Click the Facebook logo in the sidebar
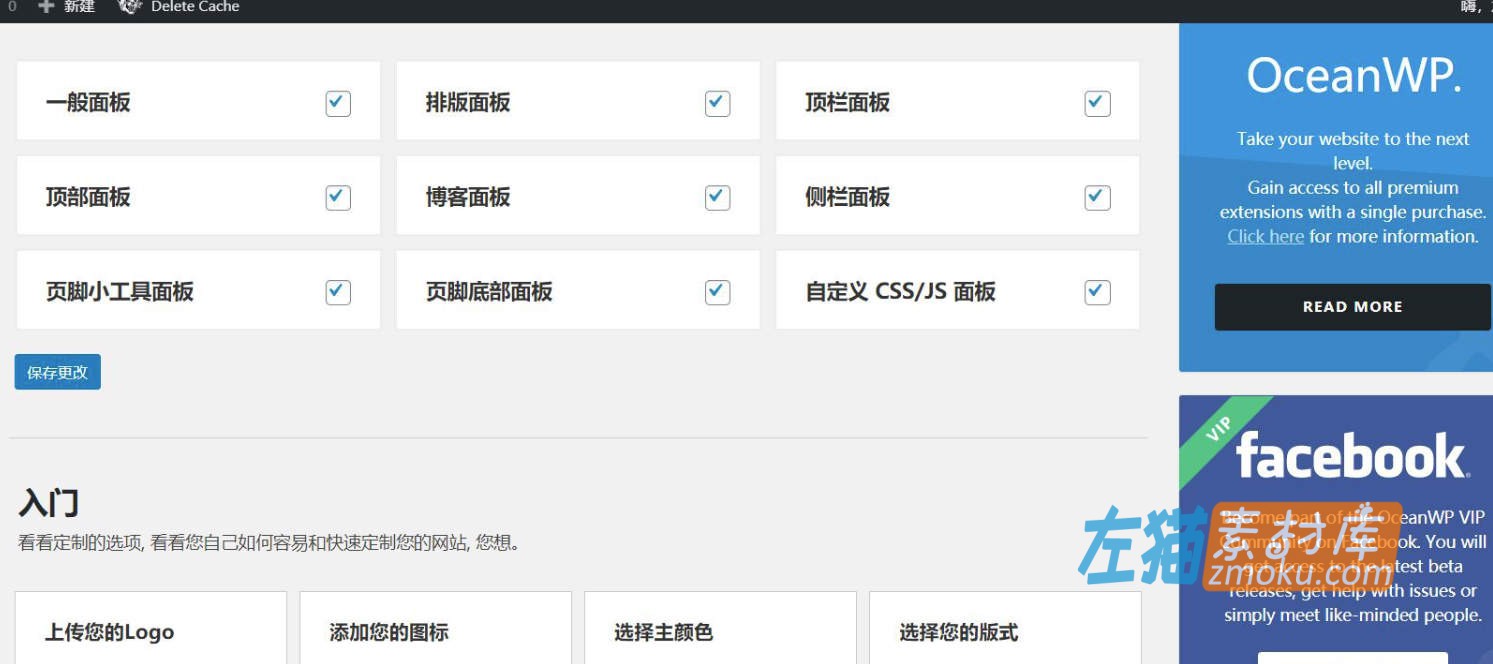This screenshot has height=664, width=1493. pyautogui.click(x=1352, y=456)
